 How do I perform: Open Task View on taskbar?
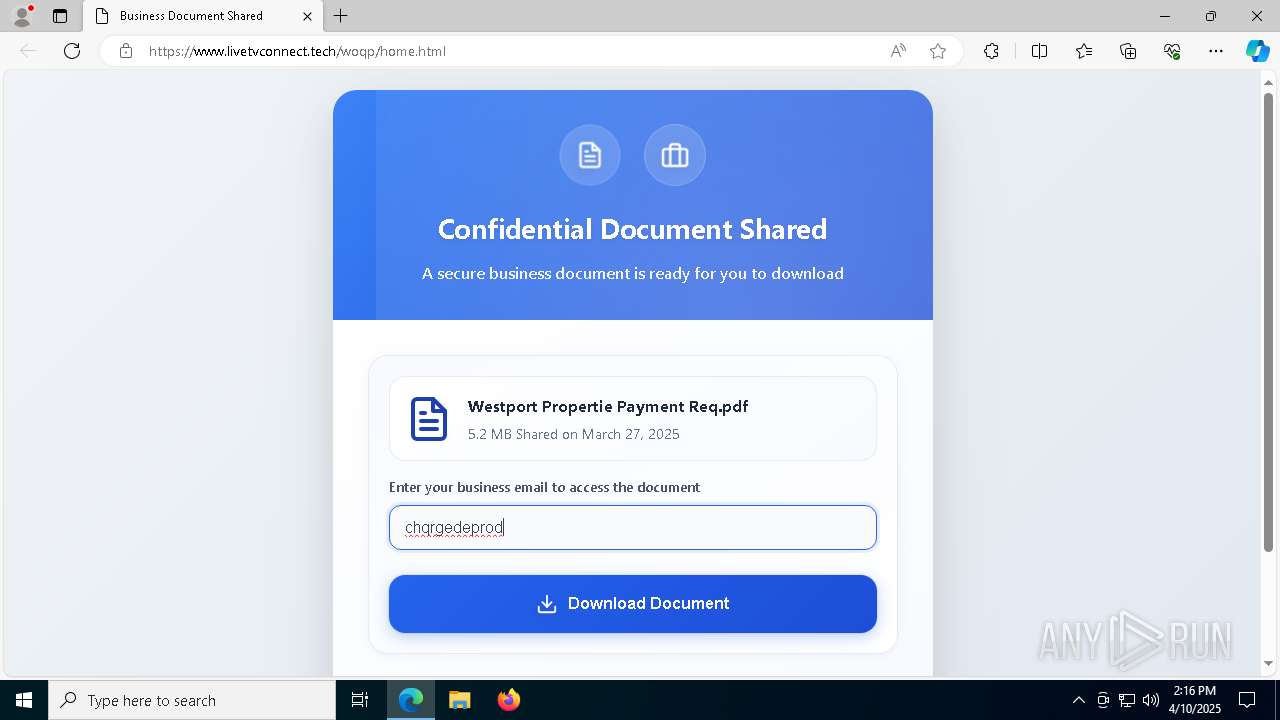[360, 700]
